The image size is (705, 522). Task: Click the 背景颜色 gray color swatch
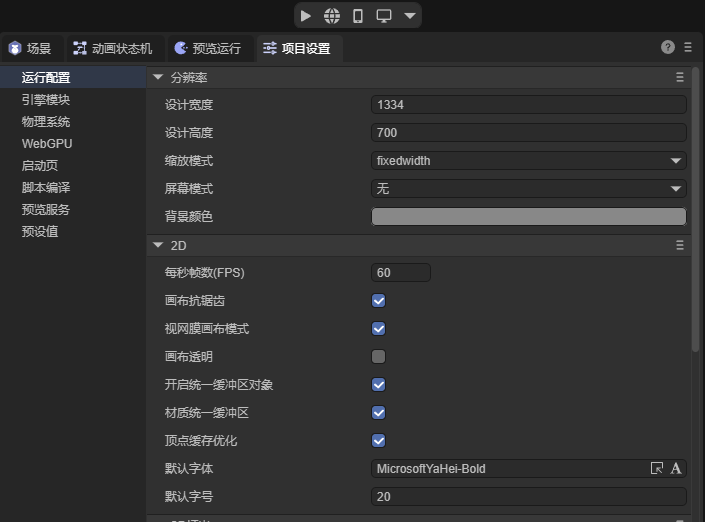click(528, 216)
